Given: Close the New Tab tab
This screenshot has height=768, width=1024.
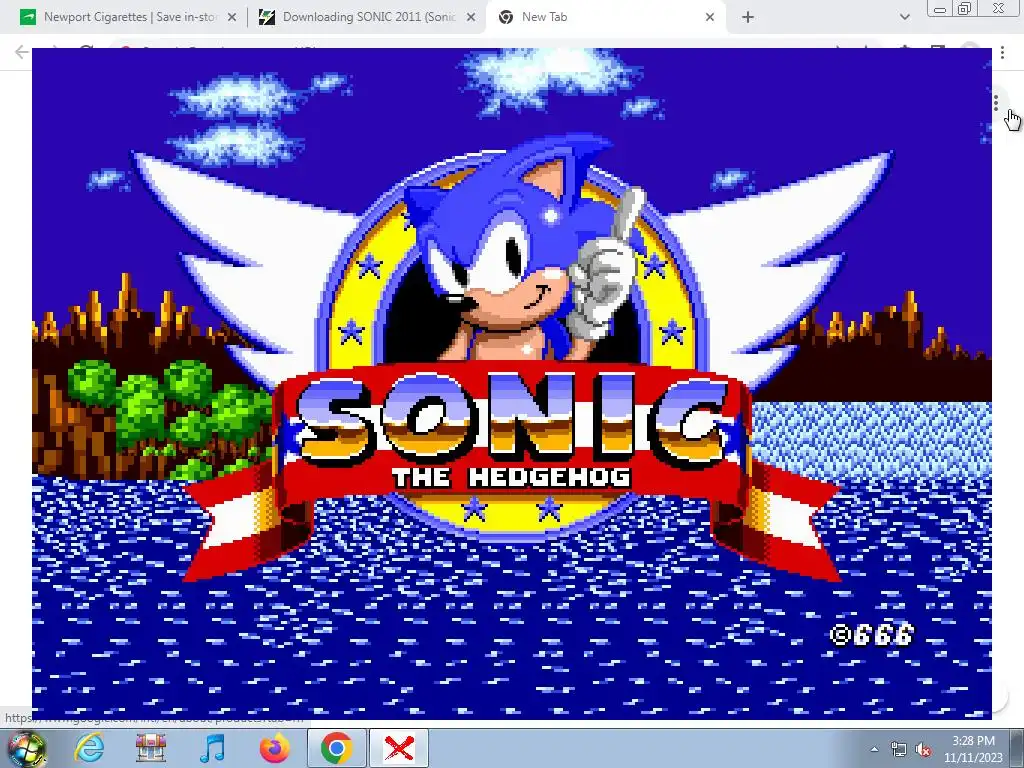Looking at the screenshot, I should point(710,18).
